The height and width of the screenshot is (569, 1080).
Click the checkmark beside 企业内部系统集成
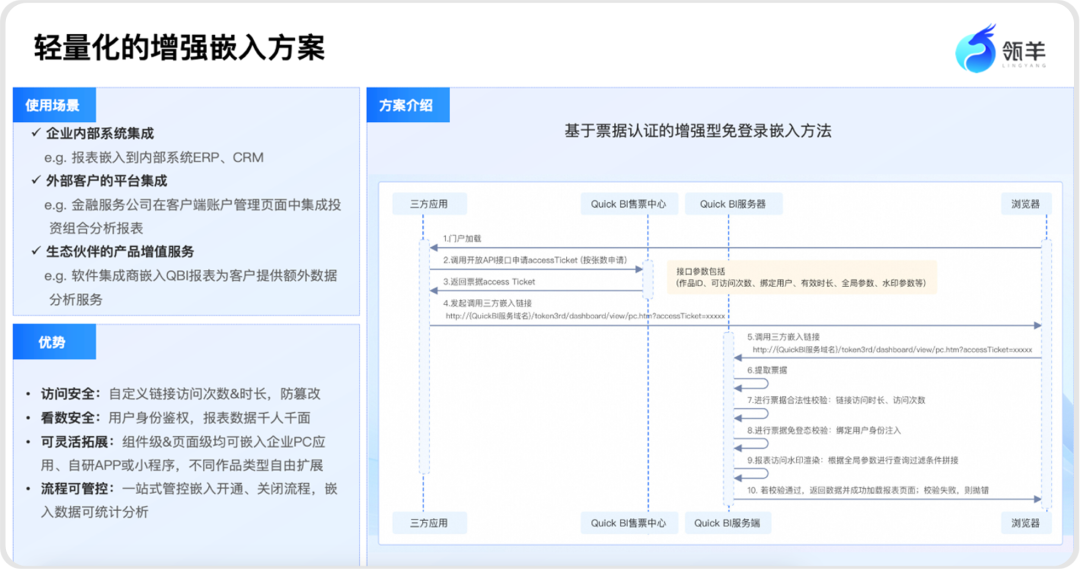[36, 133]
